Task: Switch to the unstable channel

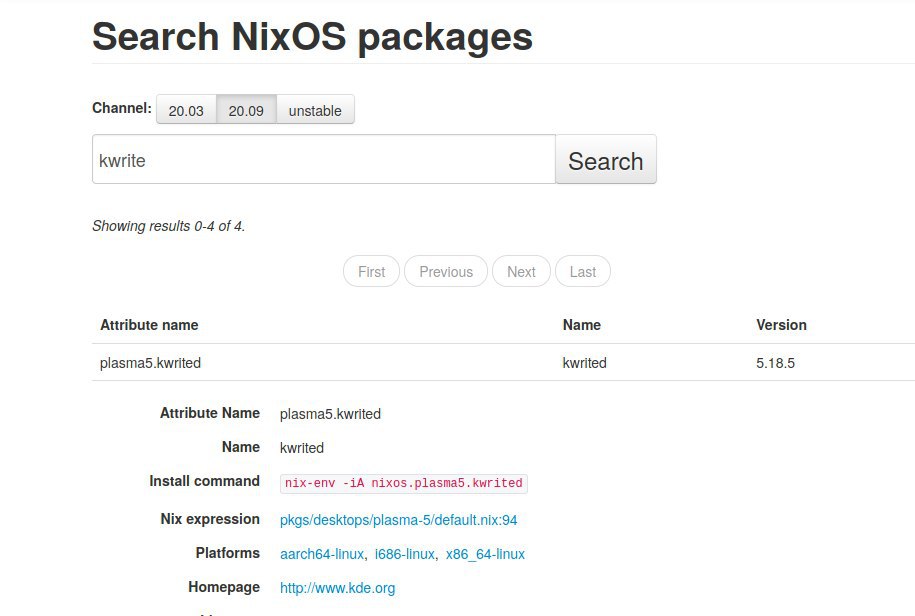Action: click(315, 110)
